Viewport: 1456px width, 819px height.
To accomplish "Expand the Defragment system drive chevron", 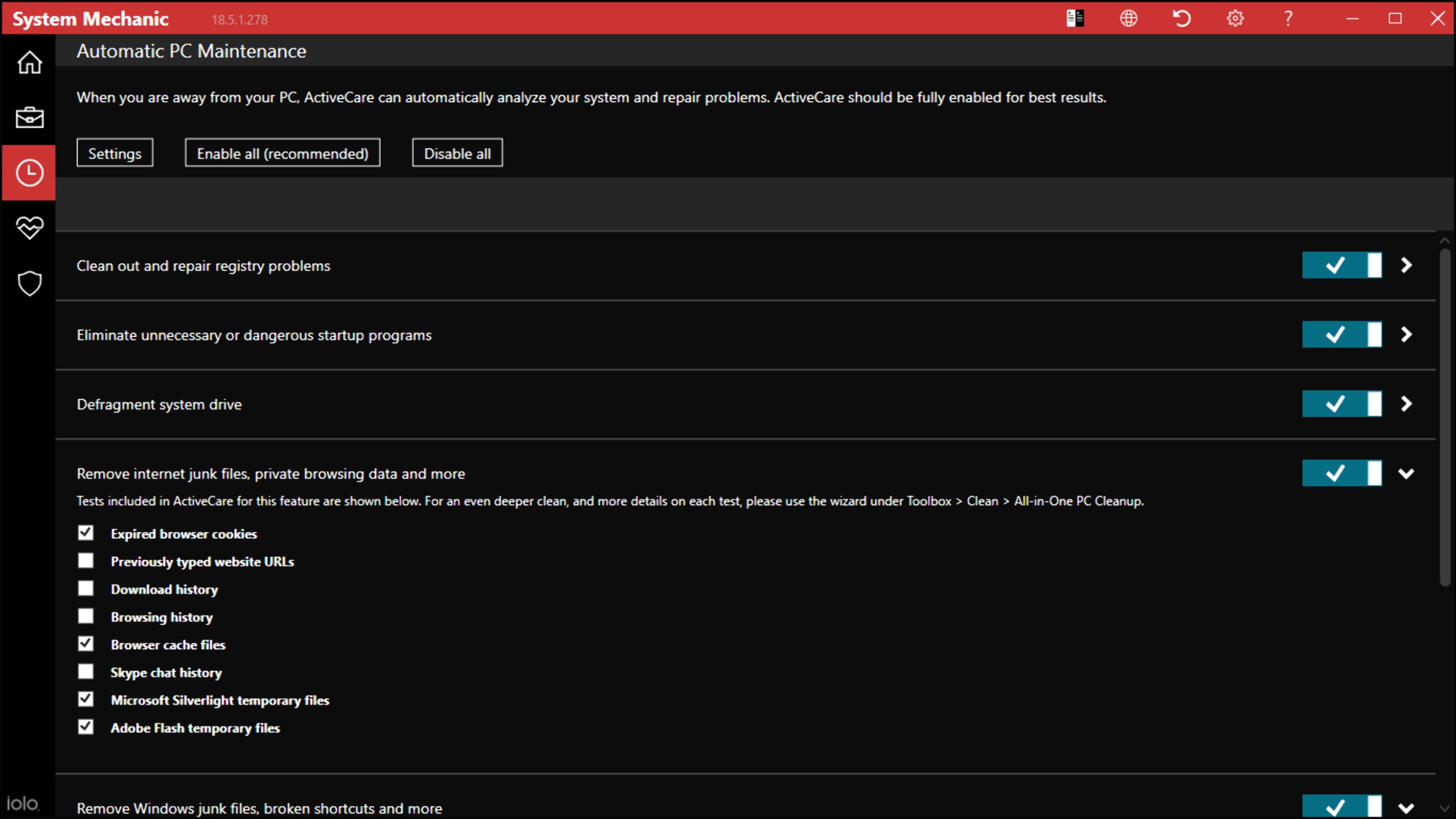I will 1407,404.
